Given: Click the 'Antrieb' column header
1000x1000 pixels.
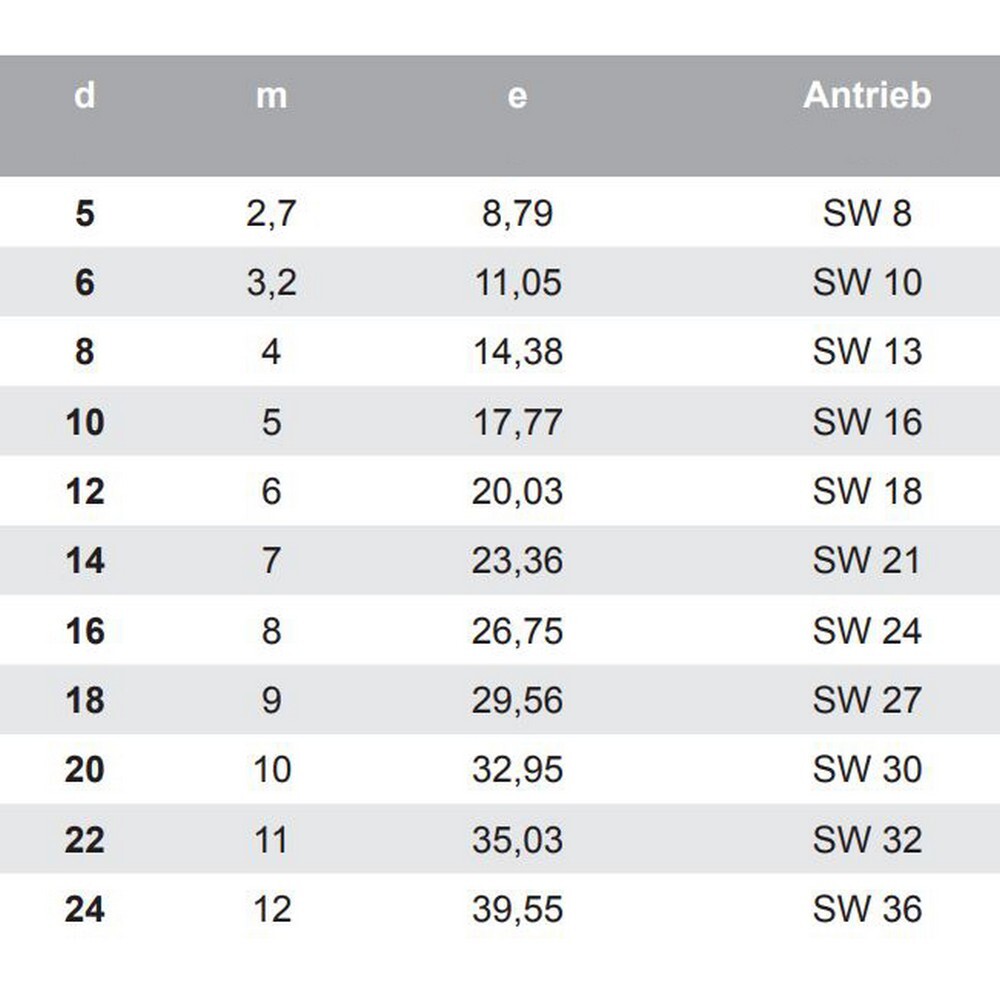Looking at the screenshot, I should [867, 96].
